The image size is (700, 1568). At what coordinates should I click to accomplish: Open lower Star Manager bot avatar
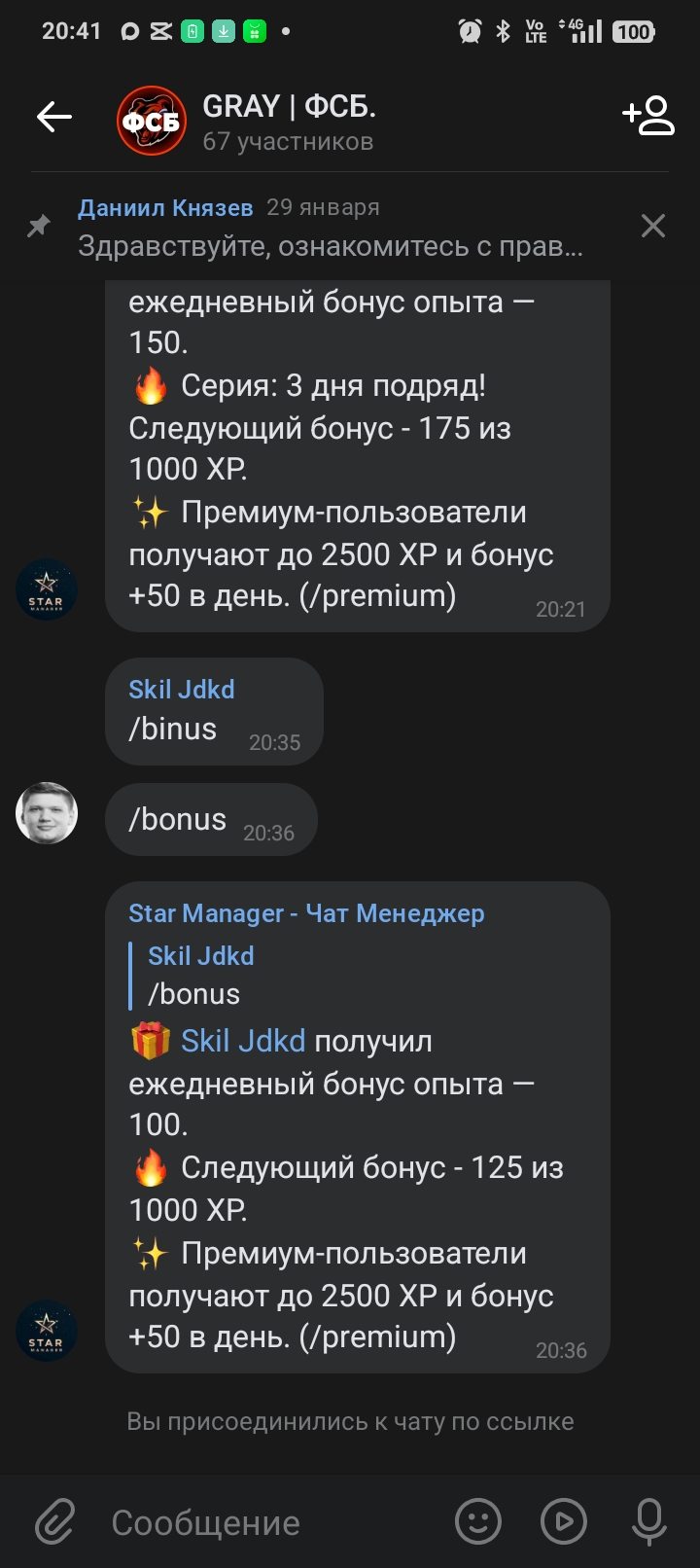click(47, 1331)
